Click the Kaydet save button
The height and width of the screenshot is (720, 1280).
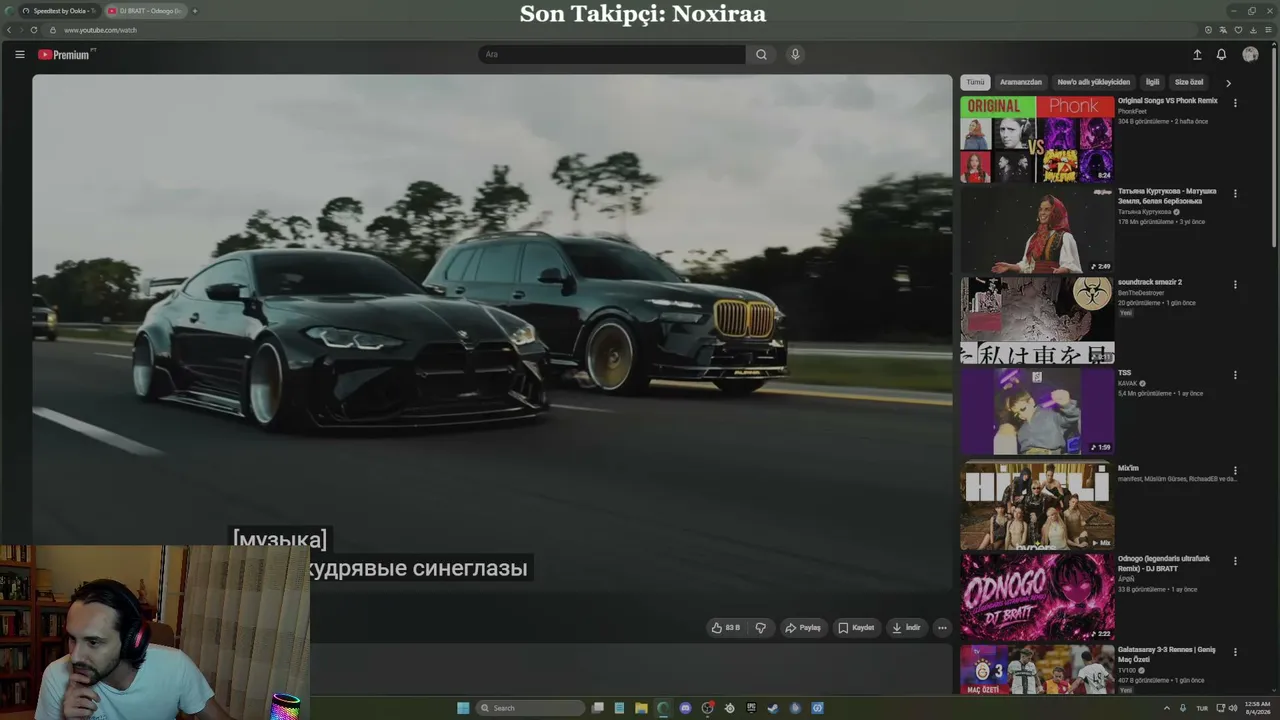pyautogui.click(x=856, y=628)
